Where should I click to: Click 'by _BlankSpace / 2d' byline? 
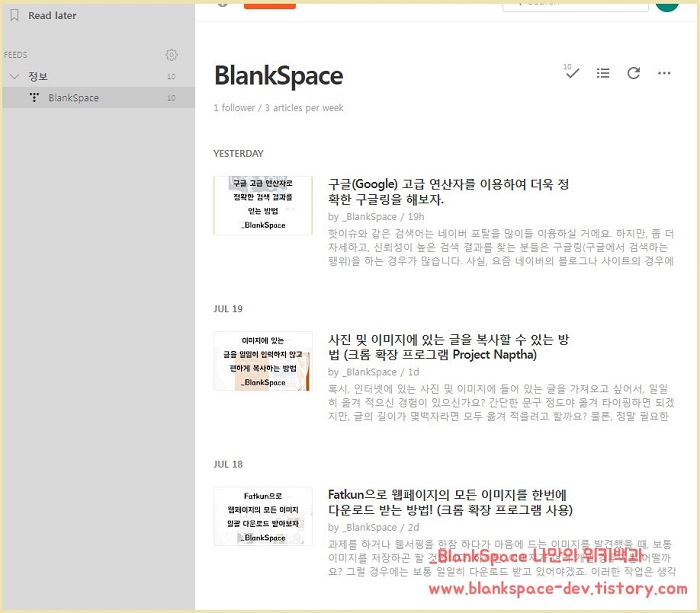pos(374,527)
